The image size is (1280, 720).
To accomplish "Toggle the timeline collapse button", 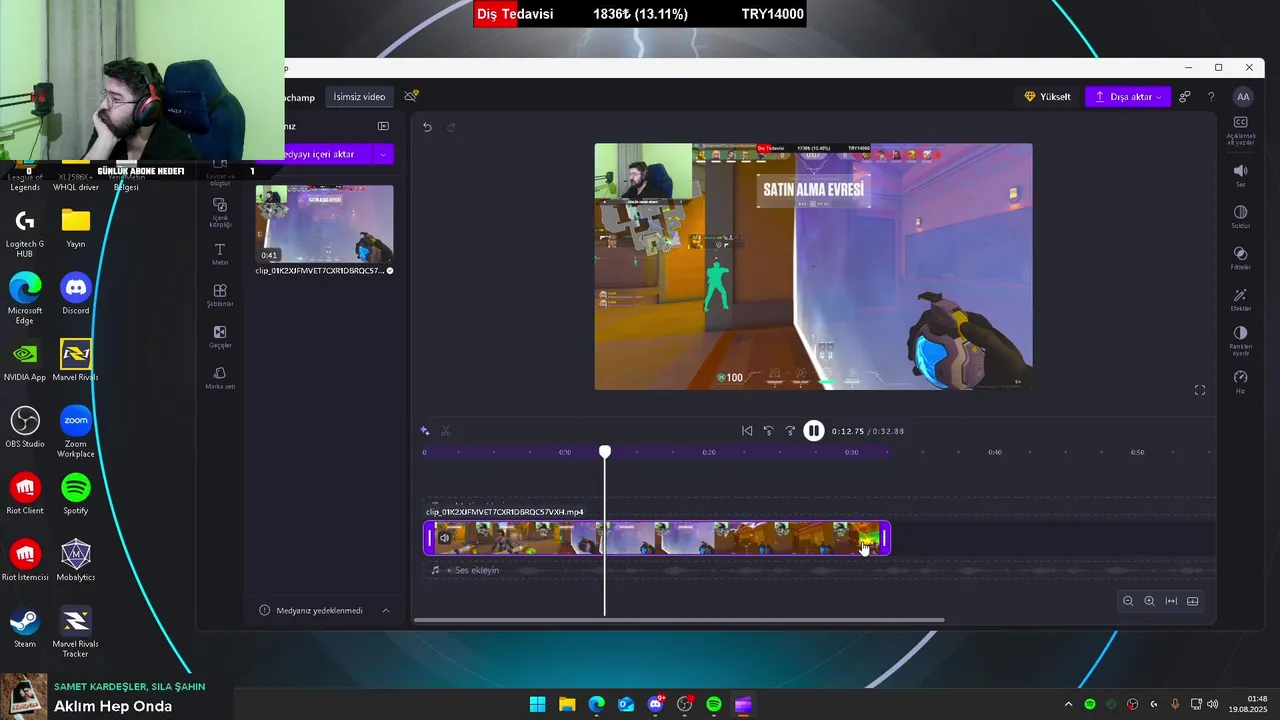I will tap(1192, 601).
